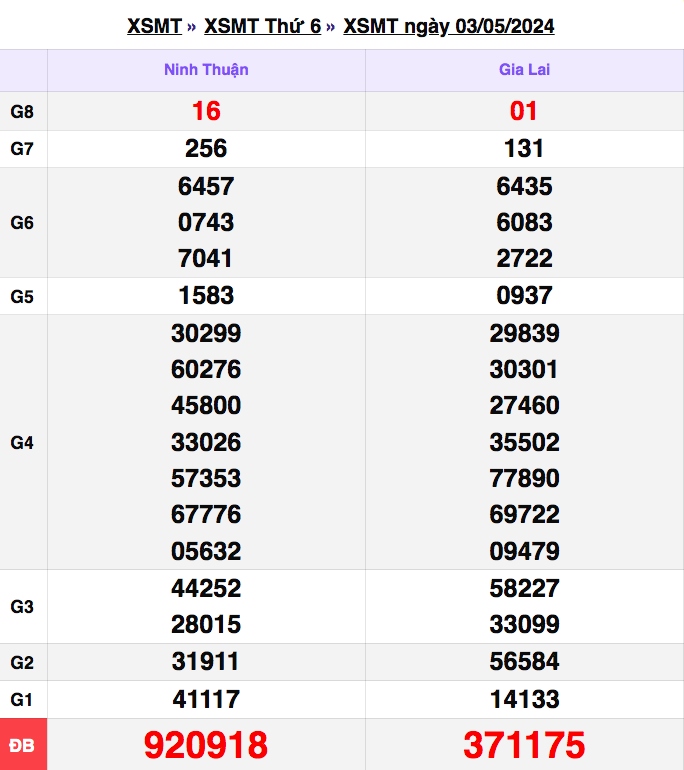Click the number 0743
This screenshot has width=684, height=770.
click(206, 222)
